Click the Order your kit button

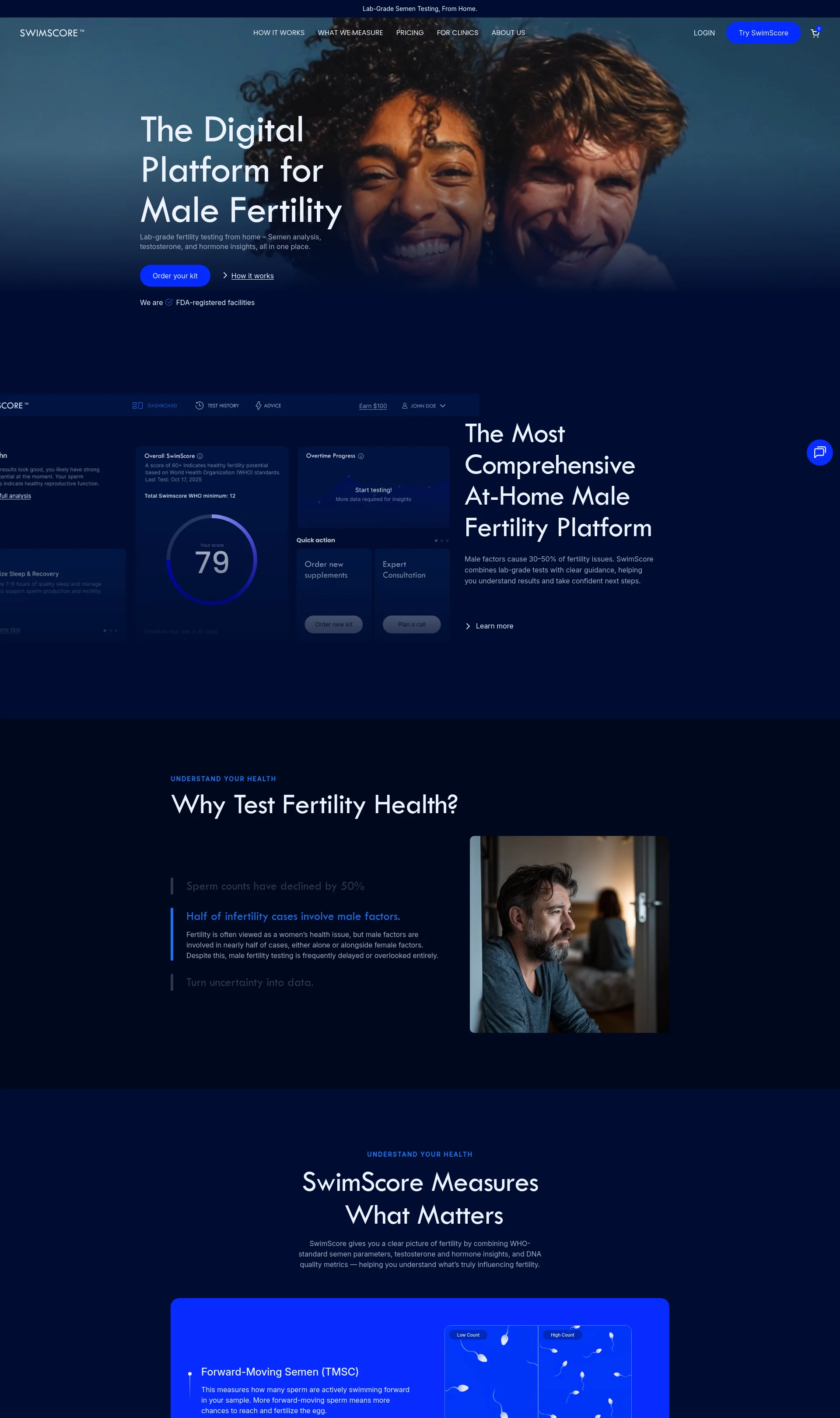175,276
